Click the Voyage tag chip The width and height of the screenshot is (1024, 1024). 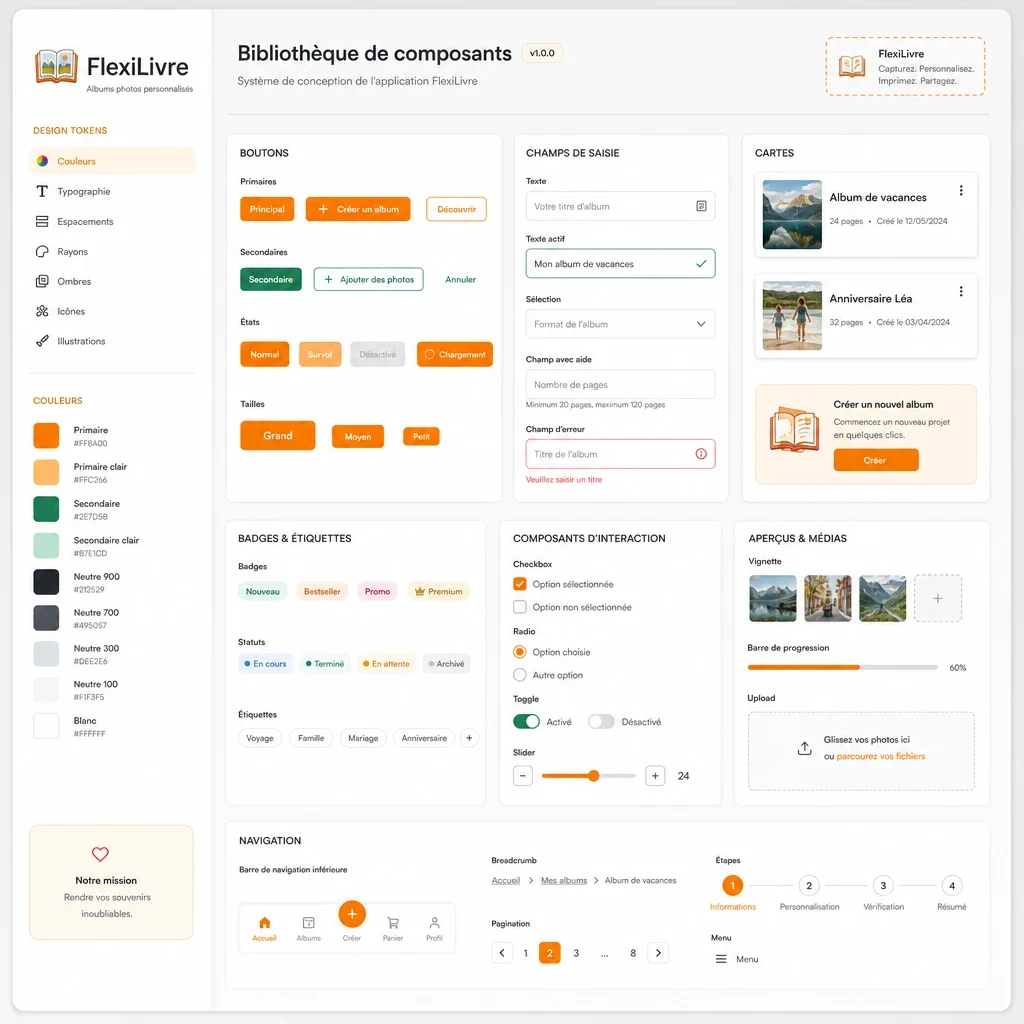coord(260,738)
